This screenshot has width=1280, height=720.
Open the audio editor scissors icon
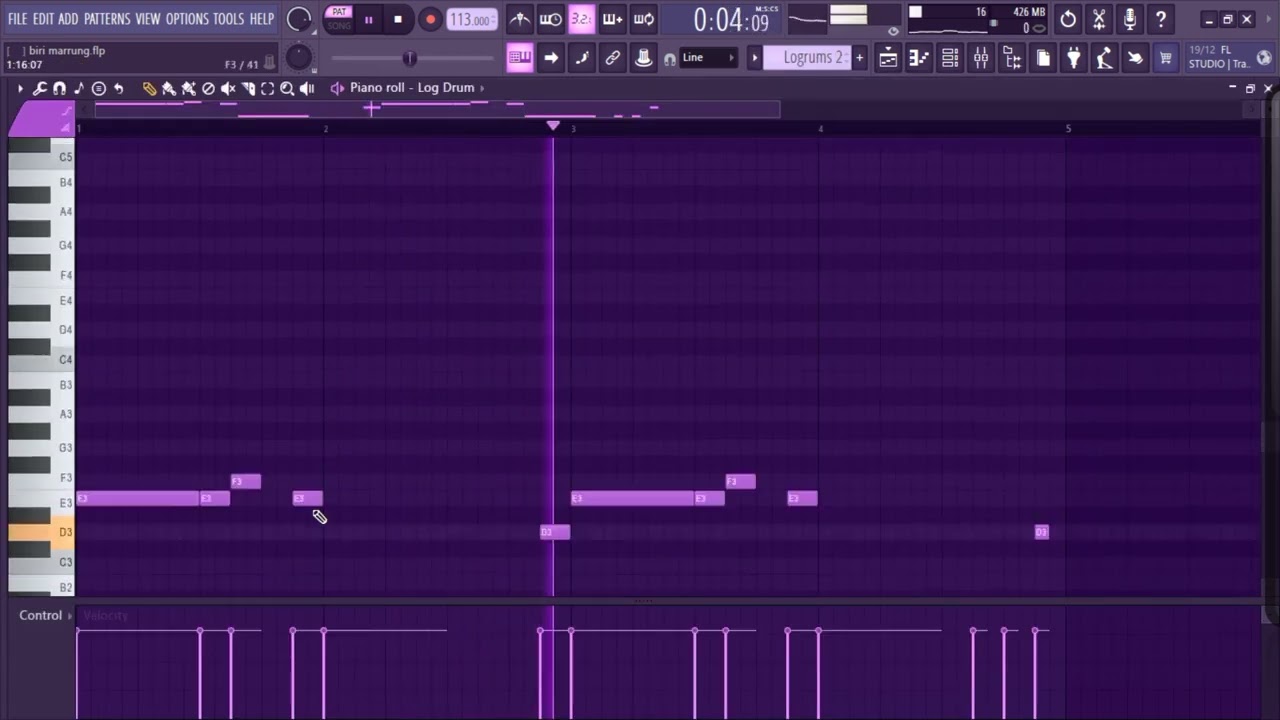pyautogui.click(x=1099, y=19)
